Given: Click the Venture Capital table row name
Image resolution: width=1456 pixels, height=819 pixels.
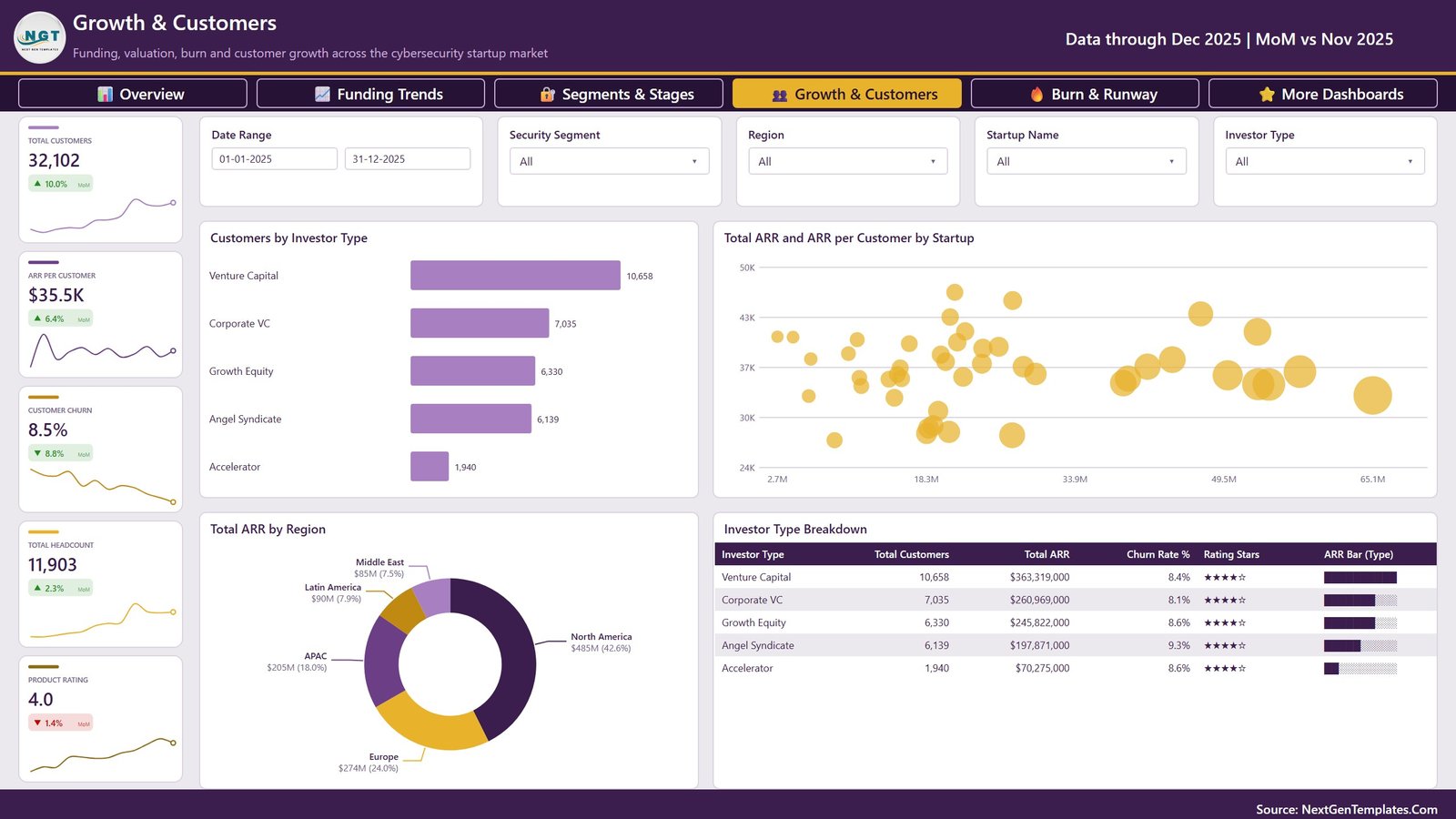Looking at the screenshot, I should tap(756, 577).
